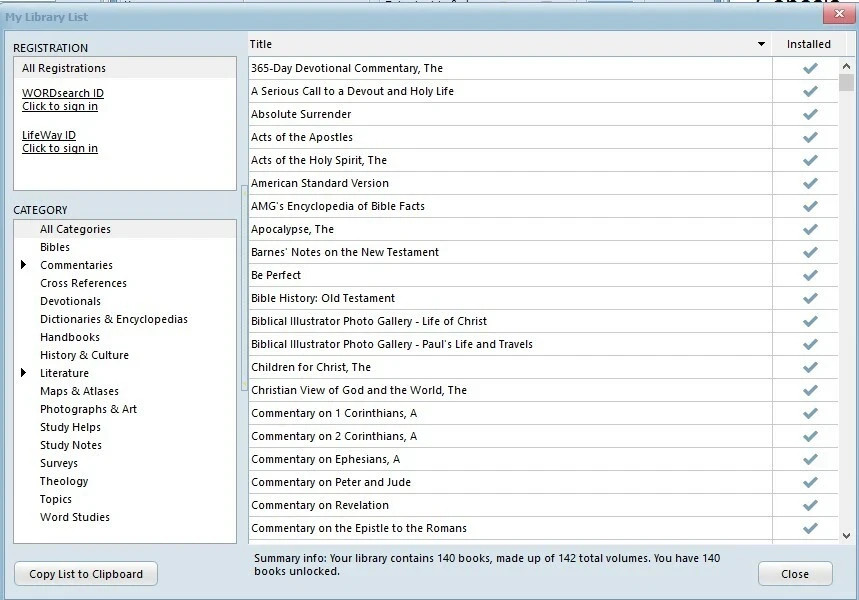Click the installed checkmark for American Standard Version
Viewport: 859px width, 600px height.
[808, 183]
